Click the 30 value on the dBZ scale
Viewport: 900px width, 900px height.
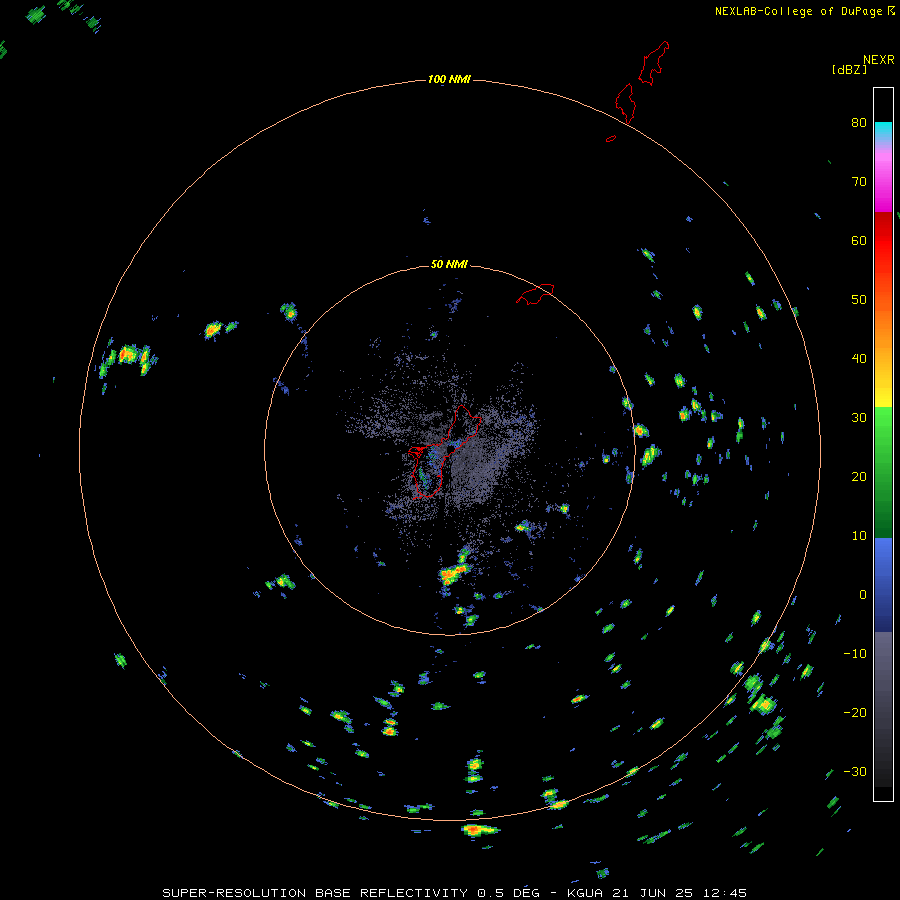859,417
